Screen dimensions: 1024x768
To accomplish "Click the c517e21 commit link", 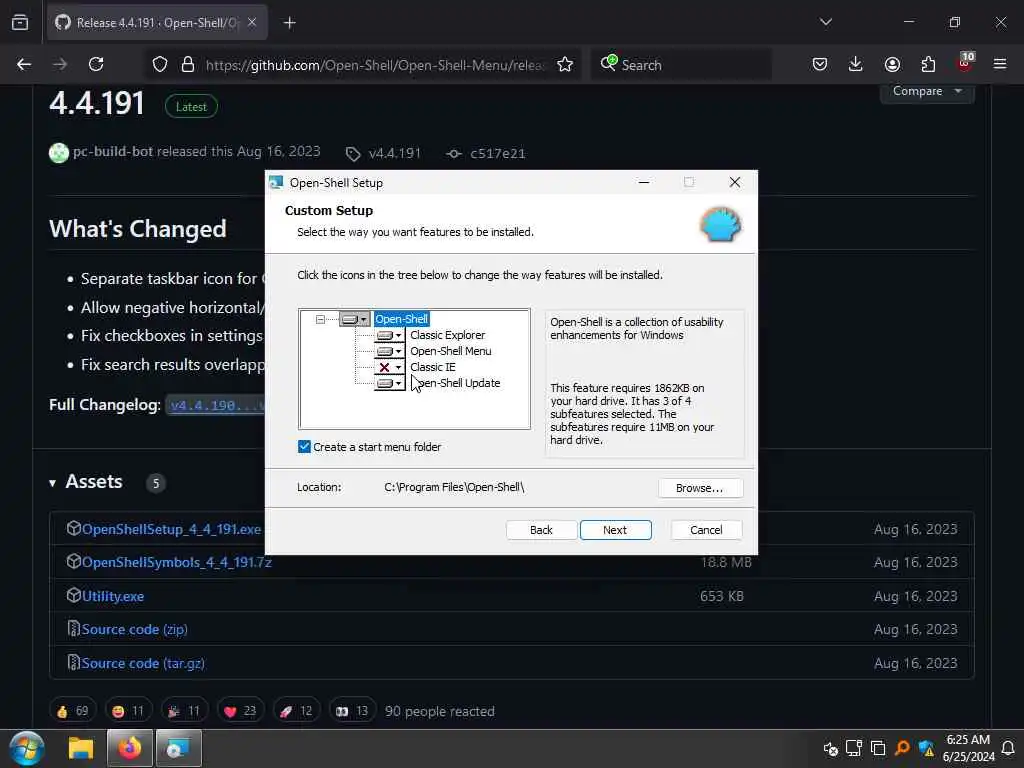I will tap(485, 153).
